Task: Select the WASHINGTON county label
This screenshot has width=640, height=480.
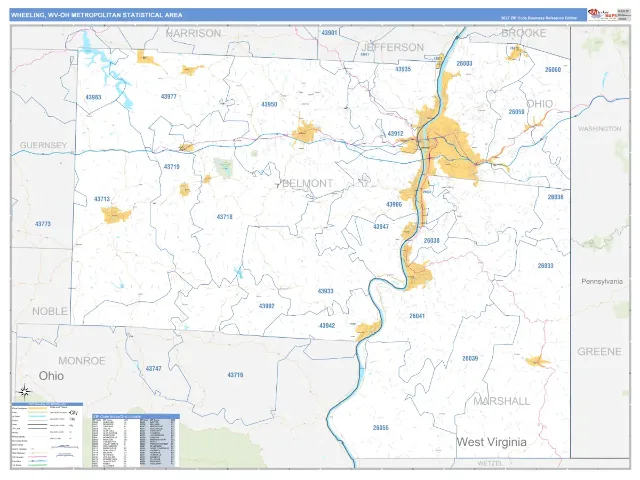Action: coord(599,129)
